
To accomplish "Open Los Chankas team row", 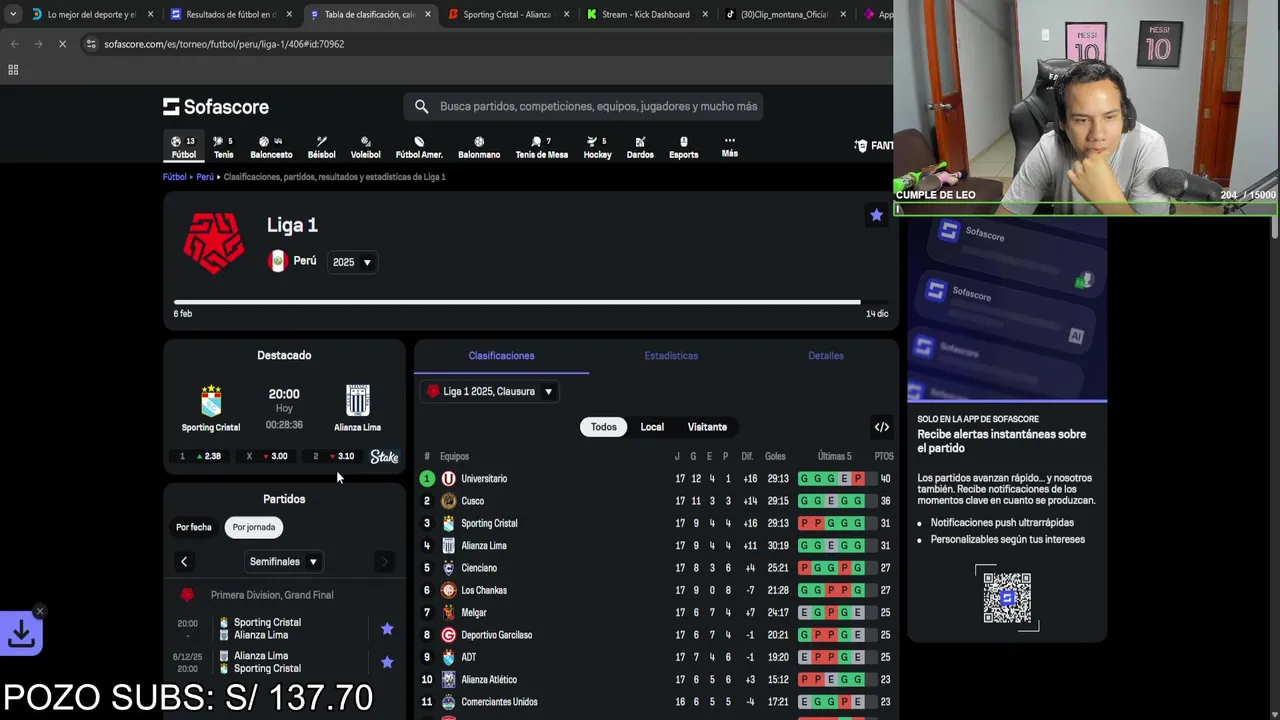I will [657, 590].
